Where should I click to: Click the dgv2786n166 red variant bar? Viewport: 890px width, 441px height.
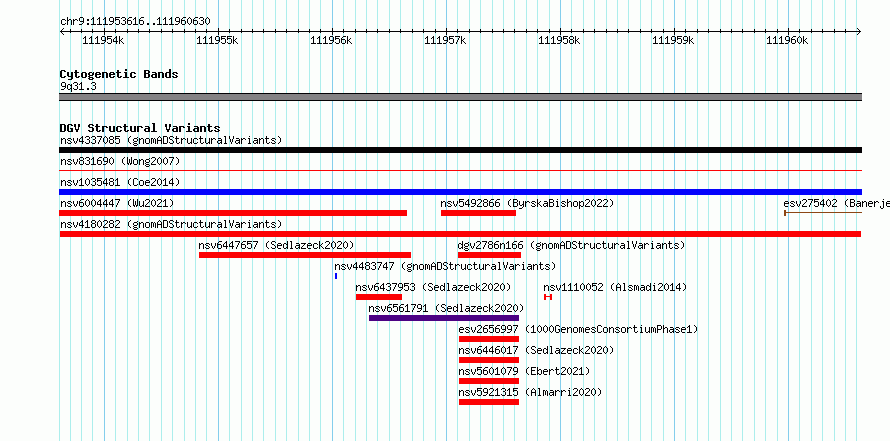[489, 255]
